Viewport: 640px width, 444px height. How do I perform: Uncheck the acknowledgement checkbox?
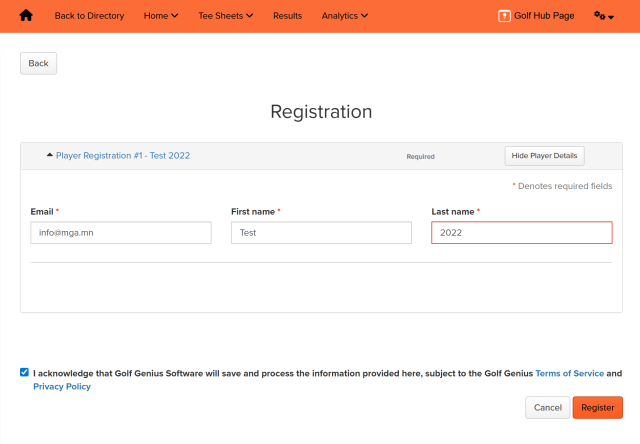click(x=24, y=372)
